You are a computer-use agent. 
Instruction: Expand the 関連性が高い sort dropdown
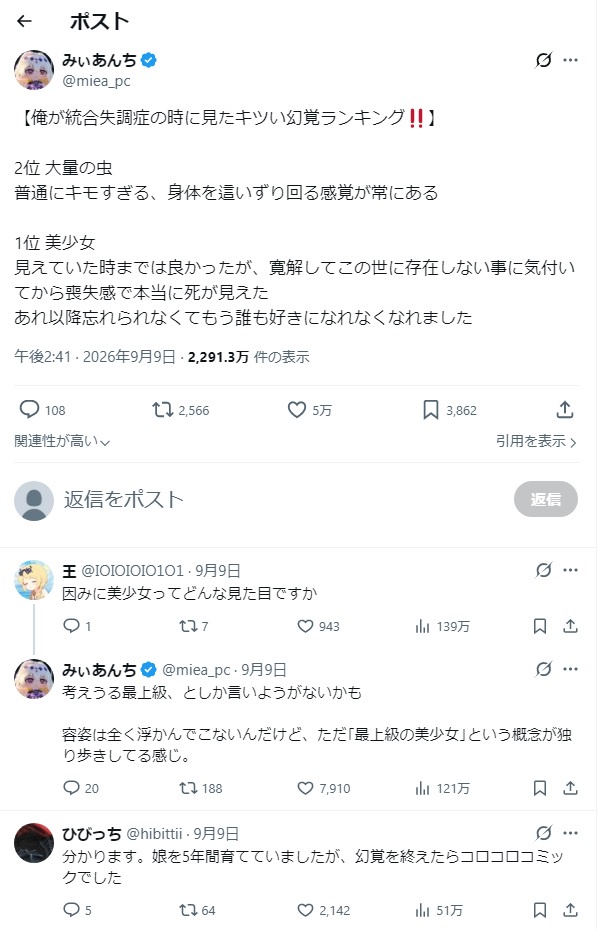pyautogui.click(x=62, y=441)
